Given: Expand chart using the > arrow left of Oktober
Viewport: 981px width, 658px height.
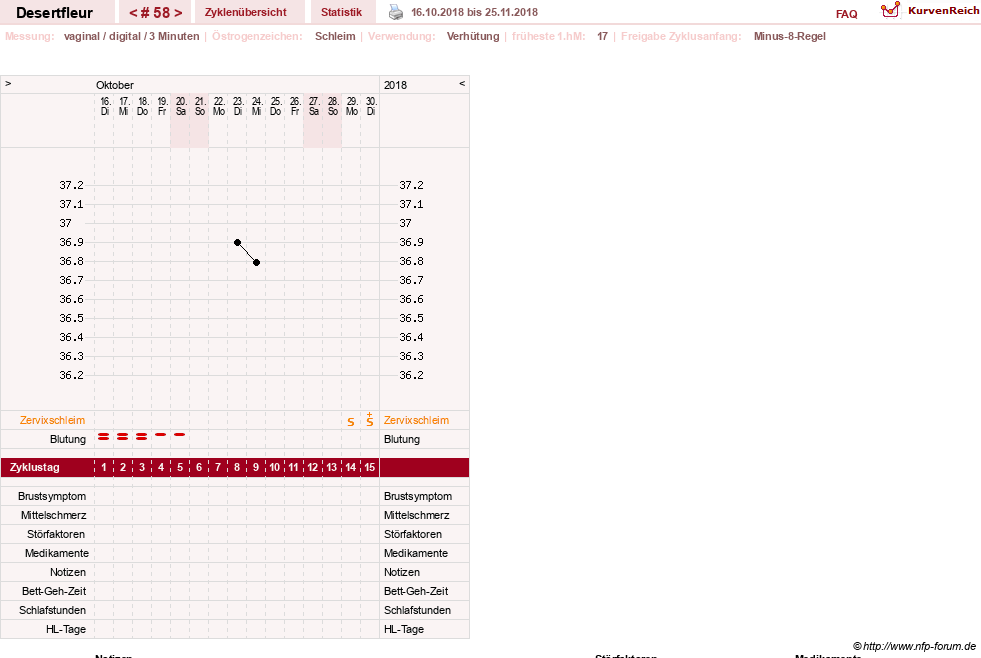Looking at the screenshot, I should point(8,83).
